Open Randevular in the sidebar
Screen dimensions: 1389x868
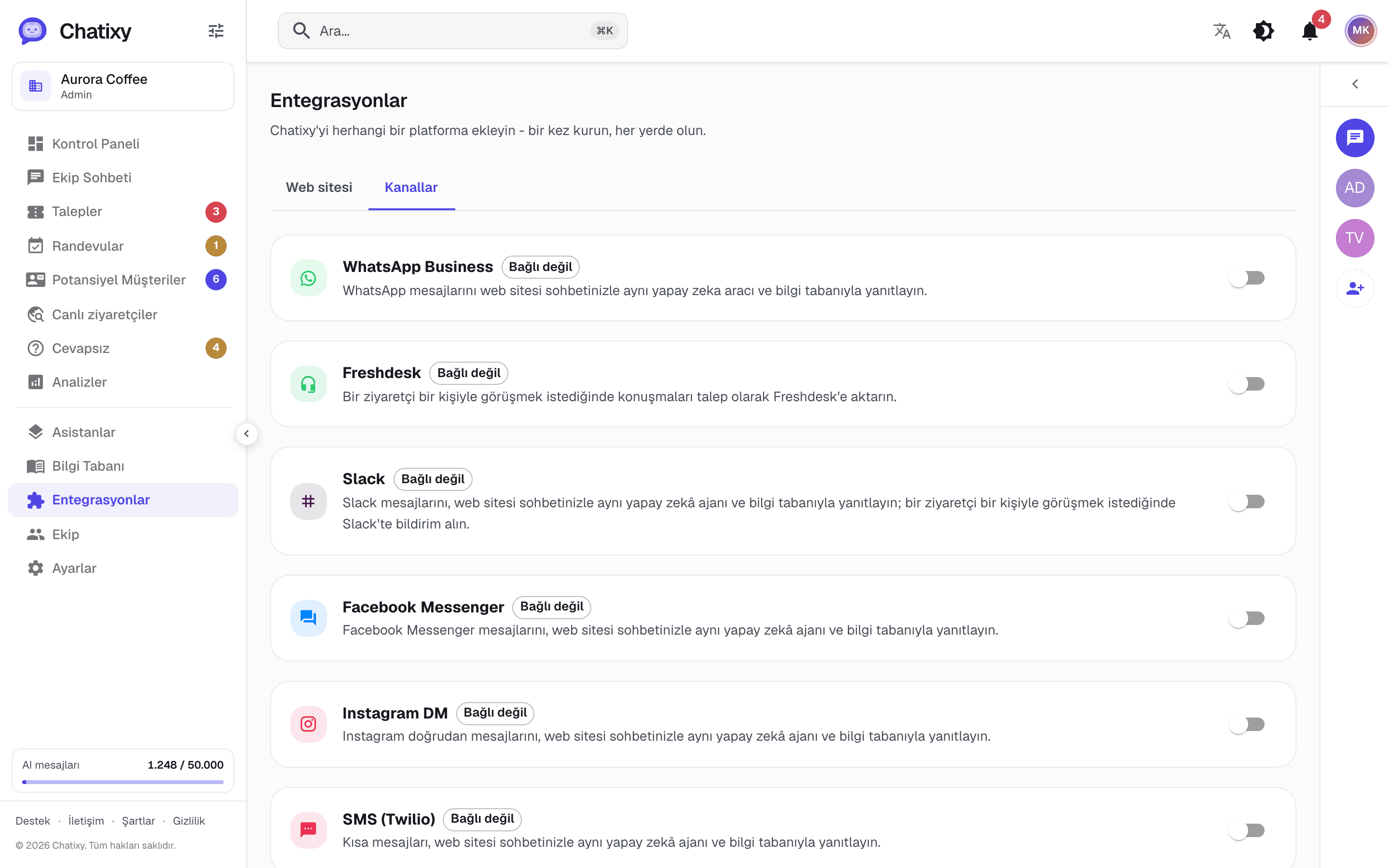[123, 246]
